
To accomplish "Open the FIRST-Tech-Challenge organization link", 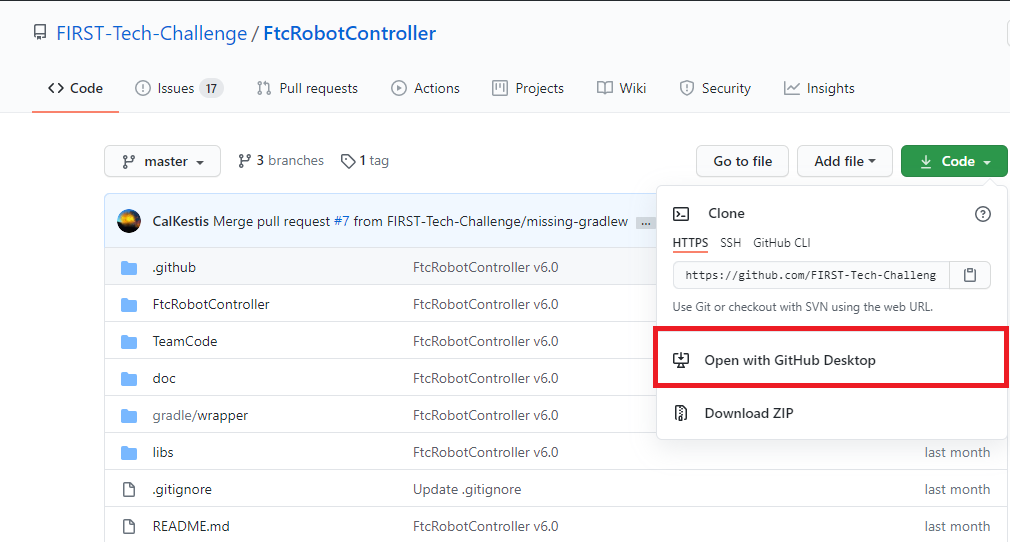I will point(151,33).
